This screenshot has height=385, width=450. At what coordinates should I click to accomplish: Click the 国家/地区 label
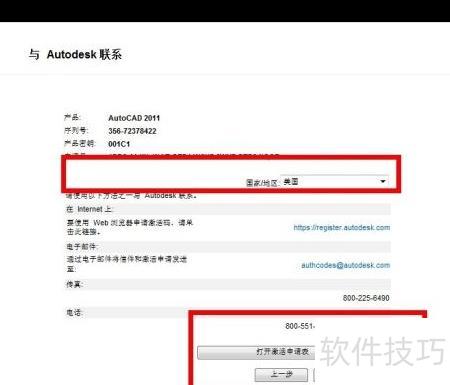[x=262, y=183]
